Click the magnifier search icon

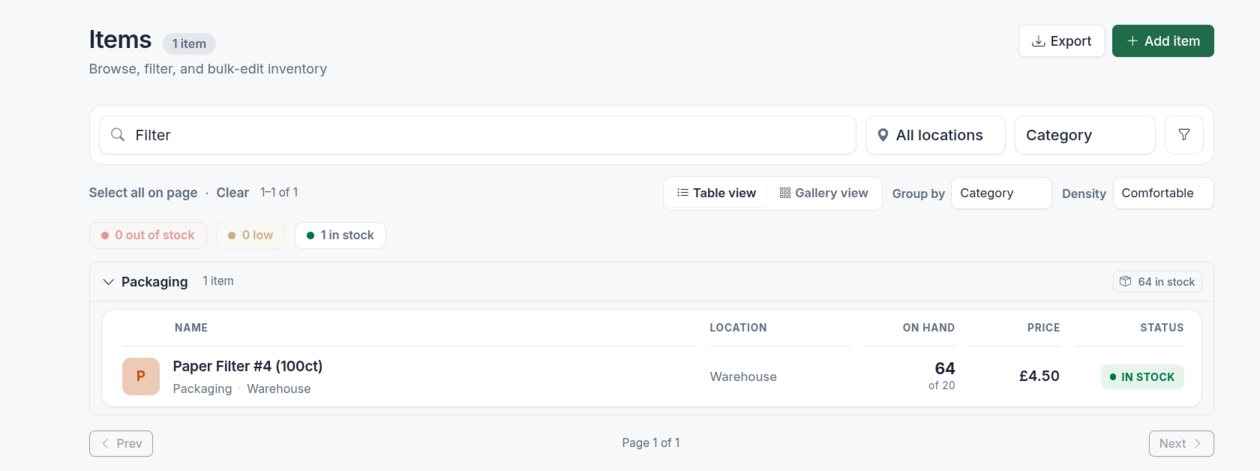[118, 135]
